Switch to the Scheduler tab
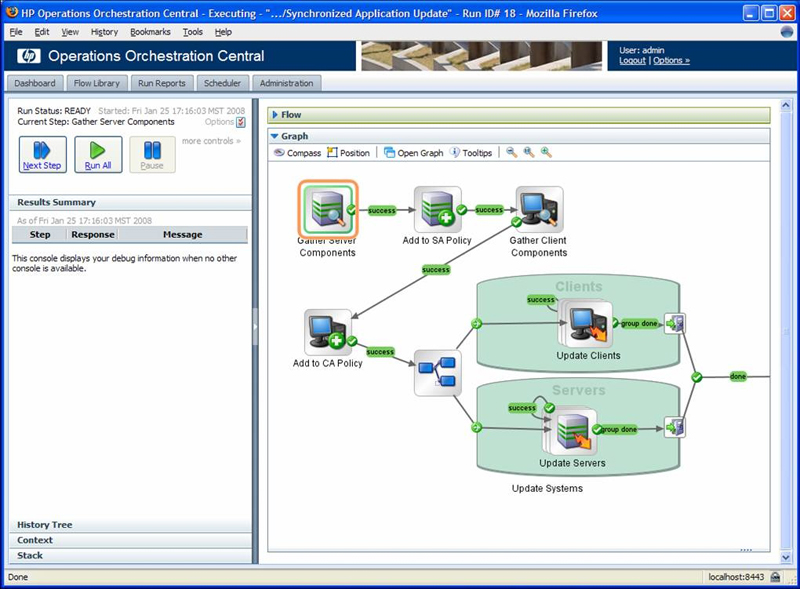 (222, 83)
